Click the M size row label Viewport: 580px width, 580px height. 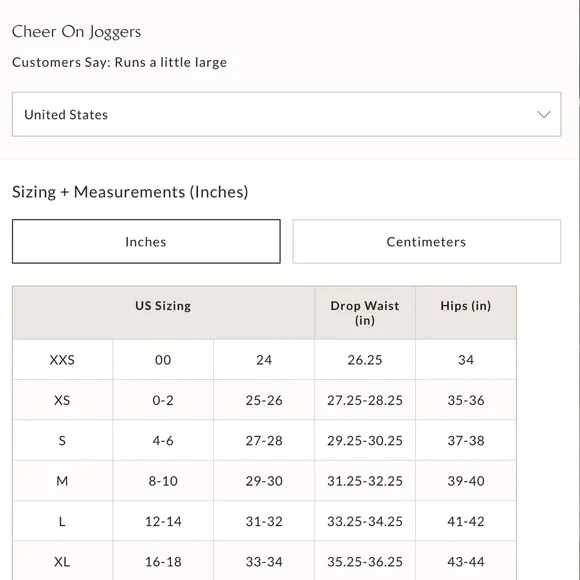point(62,480)
